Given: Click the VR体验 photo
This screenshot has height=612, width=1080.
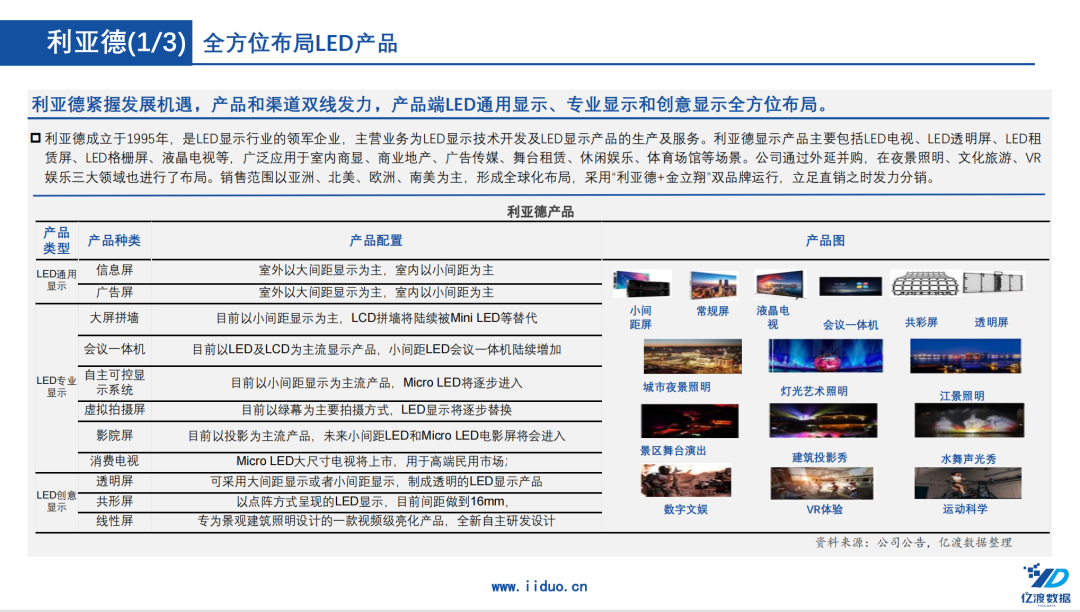Looking at the screenshot, I should [x=822, y=483].
